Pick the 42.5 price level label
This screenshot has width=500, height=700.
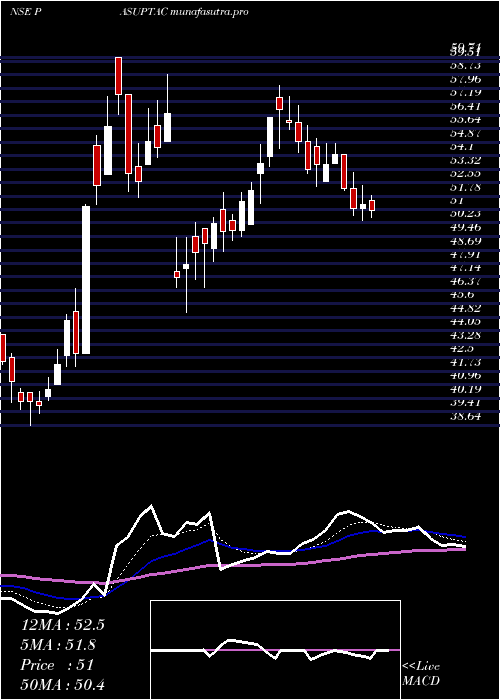pyautogui.click(x=461, y=348)
